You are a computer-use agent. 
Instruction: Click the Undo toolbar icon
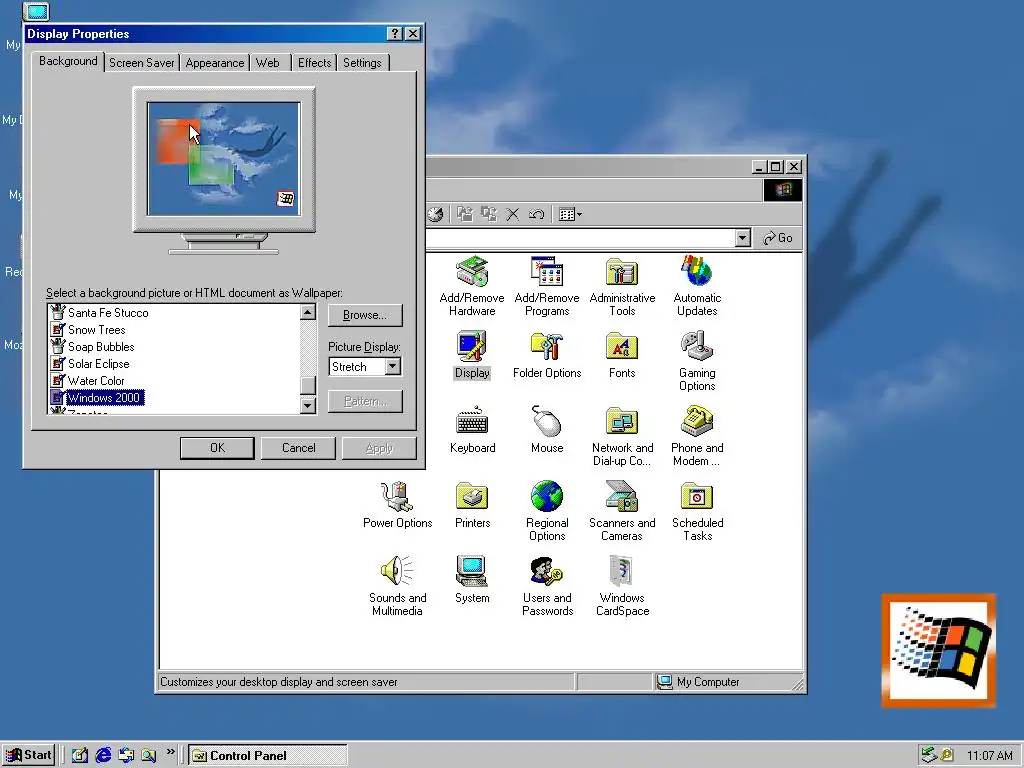pyautogui.click(x=536, y=214)
